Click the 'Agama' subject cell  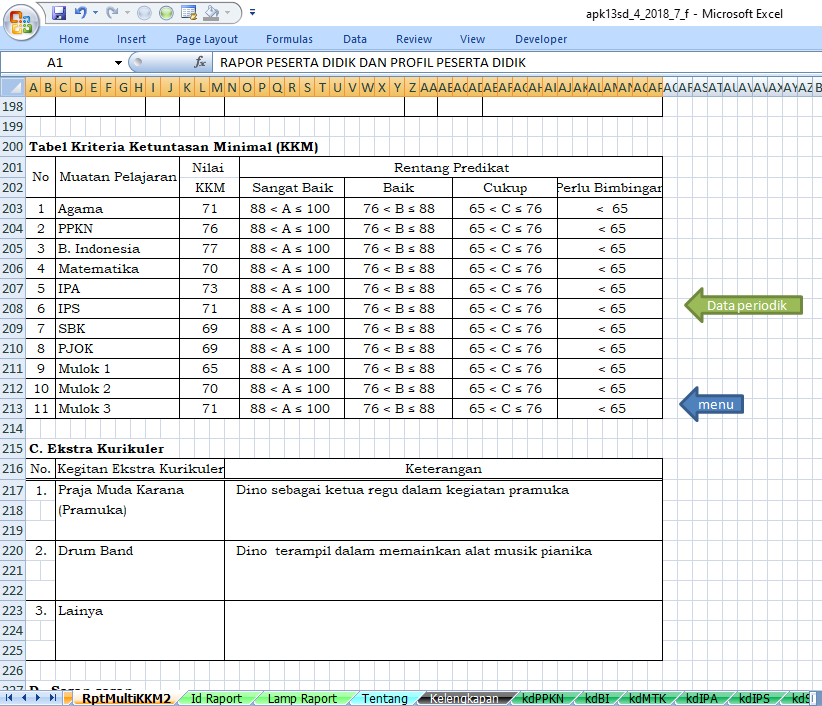(117, 209)
